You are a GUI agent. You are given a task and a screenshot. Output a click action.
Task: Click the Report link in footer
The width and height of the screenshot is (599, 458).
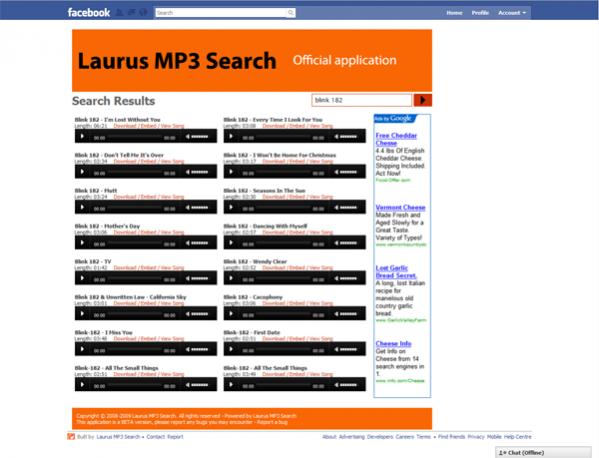pos(175,437)
